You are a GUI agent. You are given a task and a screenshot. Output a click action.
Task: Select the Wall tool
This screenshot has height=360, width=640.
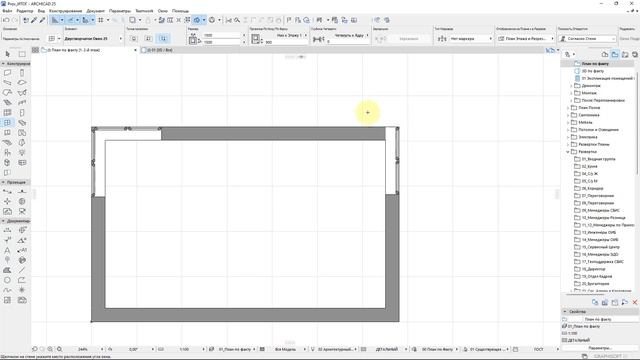point(7,73)
